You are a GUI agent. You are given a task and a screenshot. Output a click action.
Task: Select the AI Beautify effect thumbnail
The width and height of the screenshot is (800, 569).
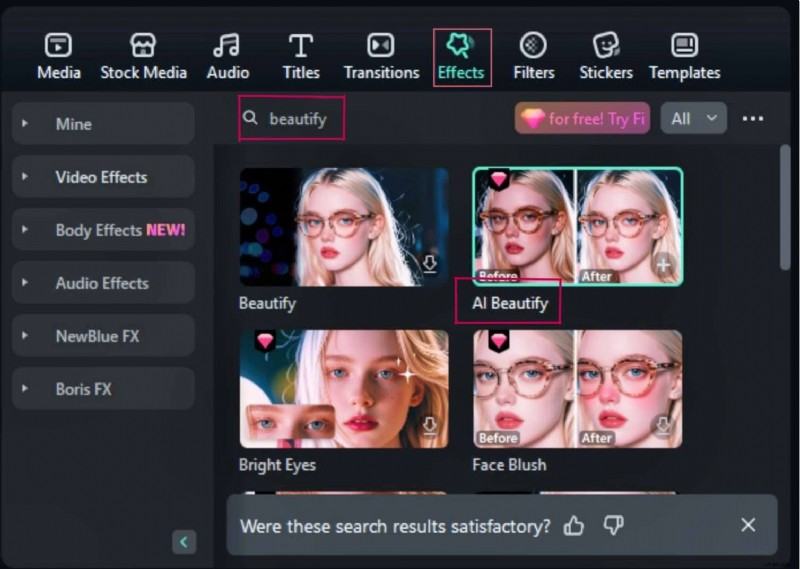click(x=578, y=226)
